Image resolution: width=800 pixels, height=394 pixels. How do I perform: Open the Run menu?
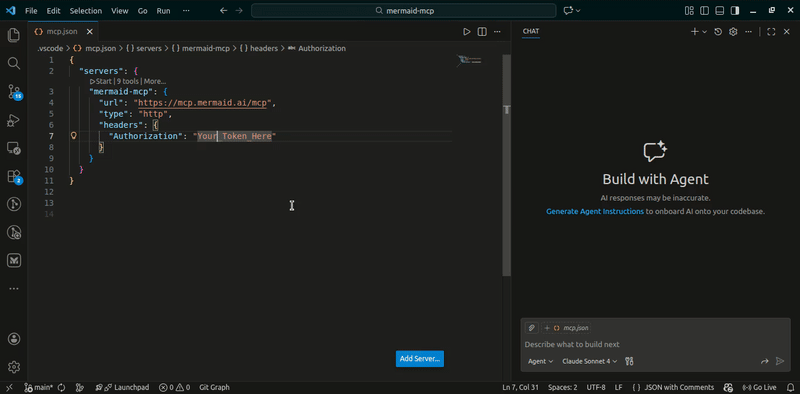coord(163,10)
